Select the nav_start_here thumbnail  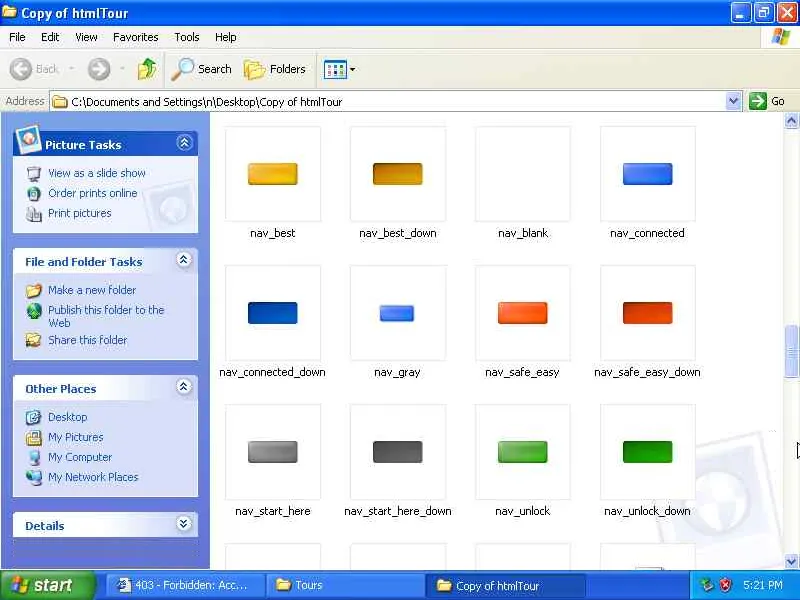pos(272,452)
